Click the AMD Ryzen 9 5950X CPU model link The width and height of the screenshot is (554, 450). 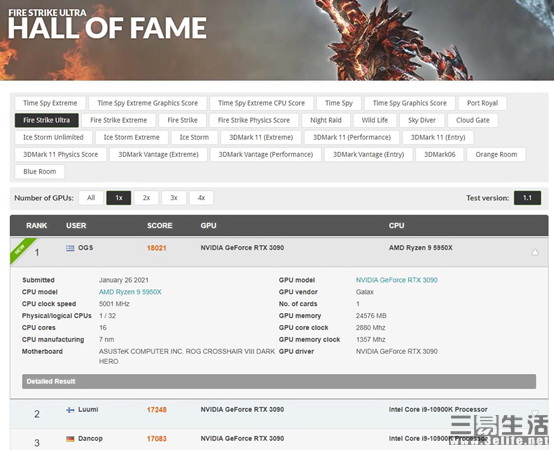coord(130,292)
